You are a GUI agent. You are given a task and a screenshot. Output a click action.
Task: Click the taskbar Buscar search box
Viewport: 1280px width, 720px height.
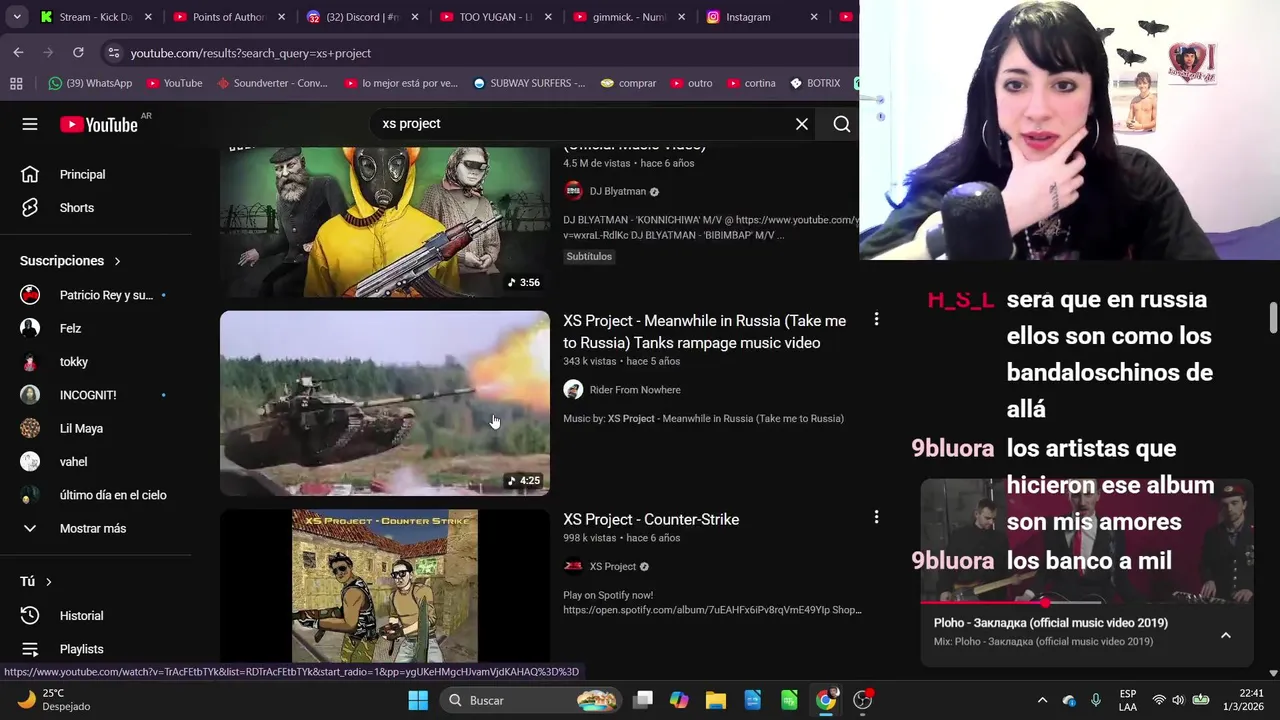[x=531, y=700]
